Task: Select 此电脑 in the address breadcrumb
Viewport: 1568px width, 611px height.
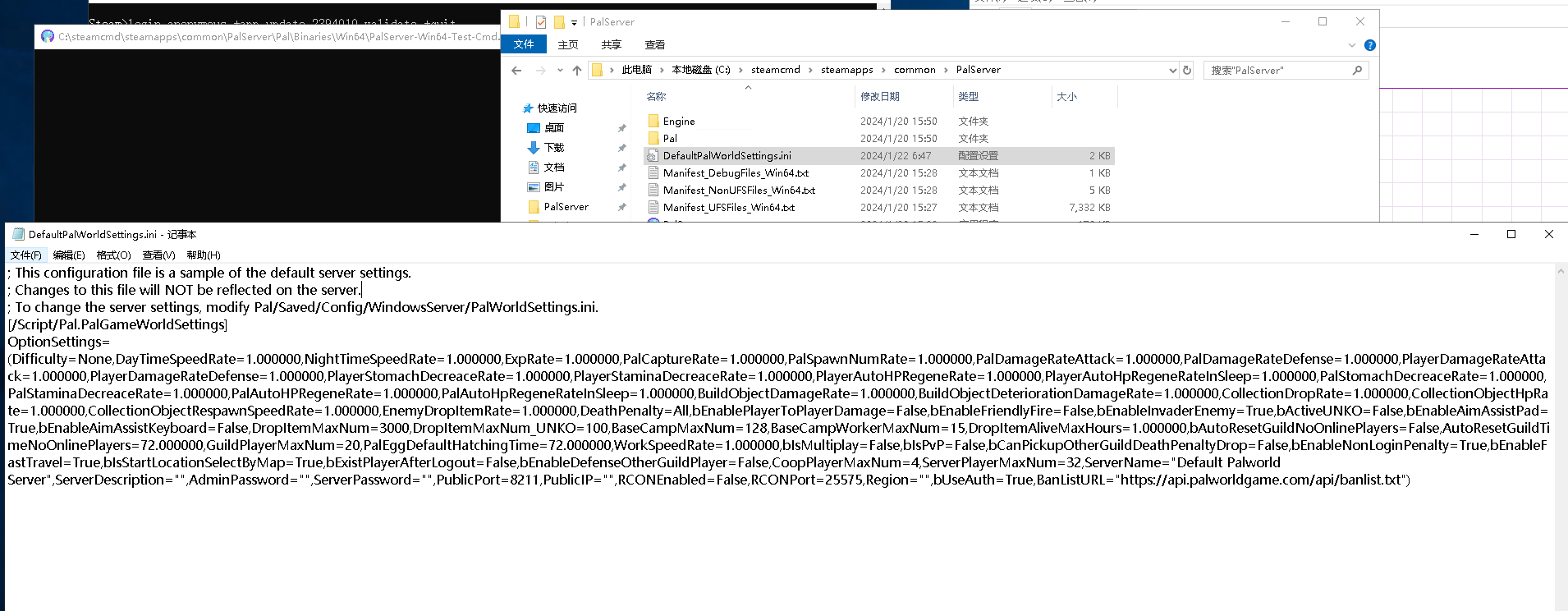Action: (637, 71)
